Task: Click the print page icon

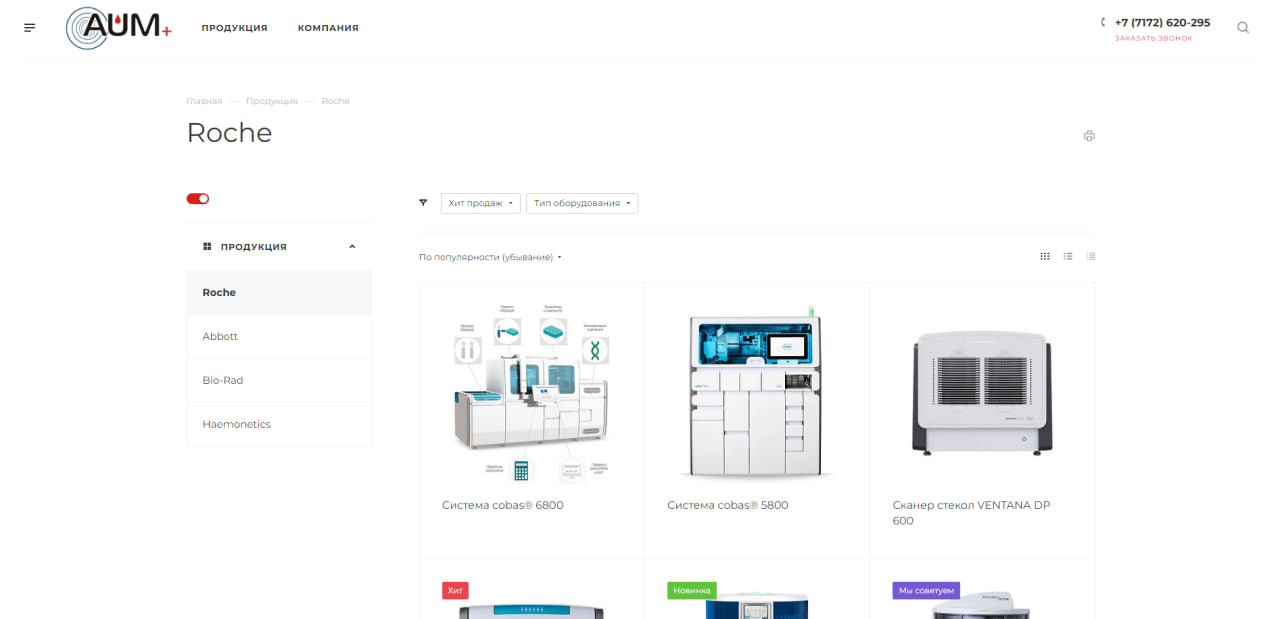Action: coord(1089,136)
